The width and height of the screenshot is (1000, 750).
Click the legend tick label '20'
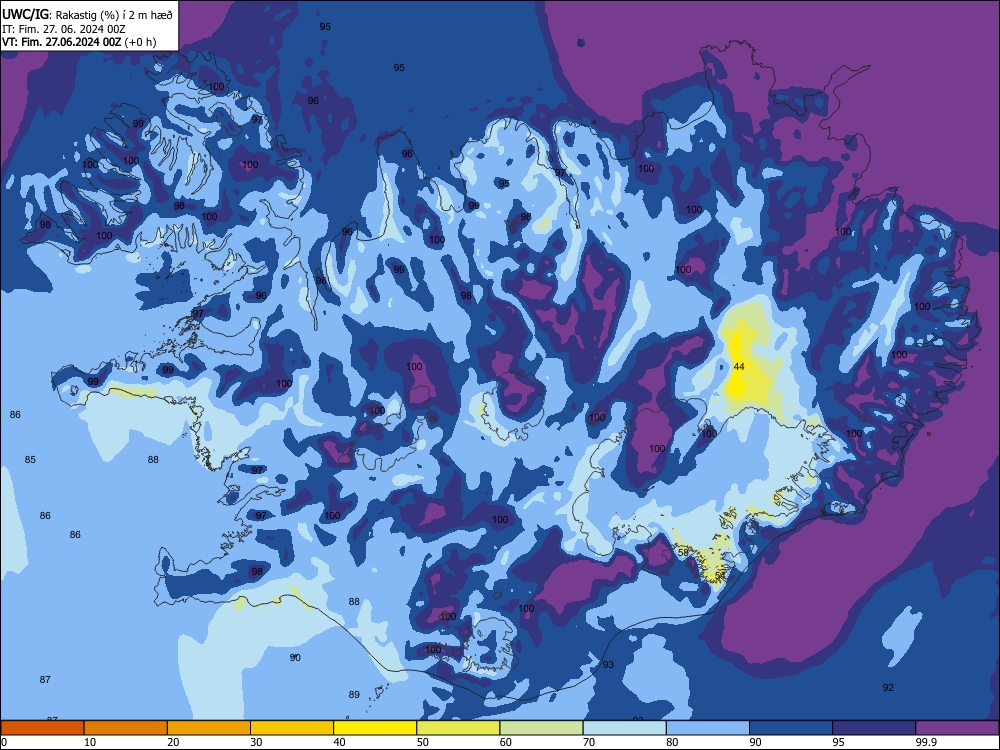(x=173, y=742)
